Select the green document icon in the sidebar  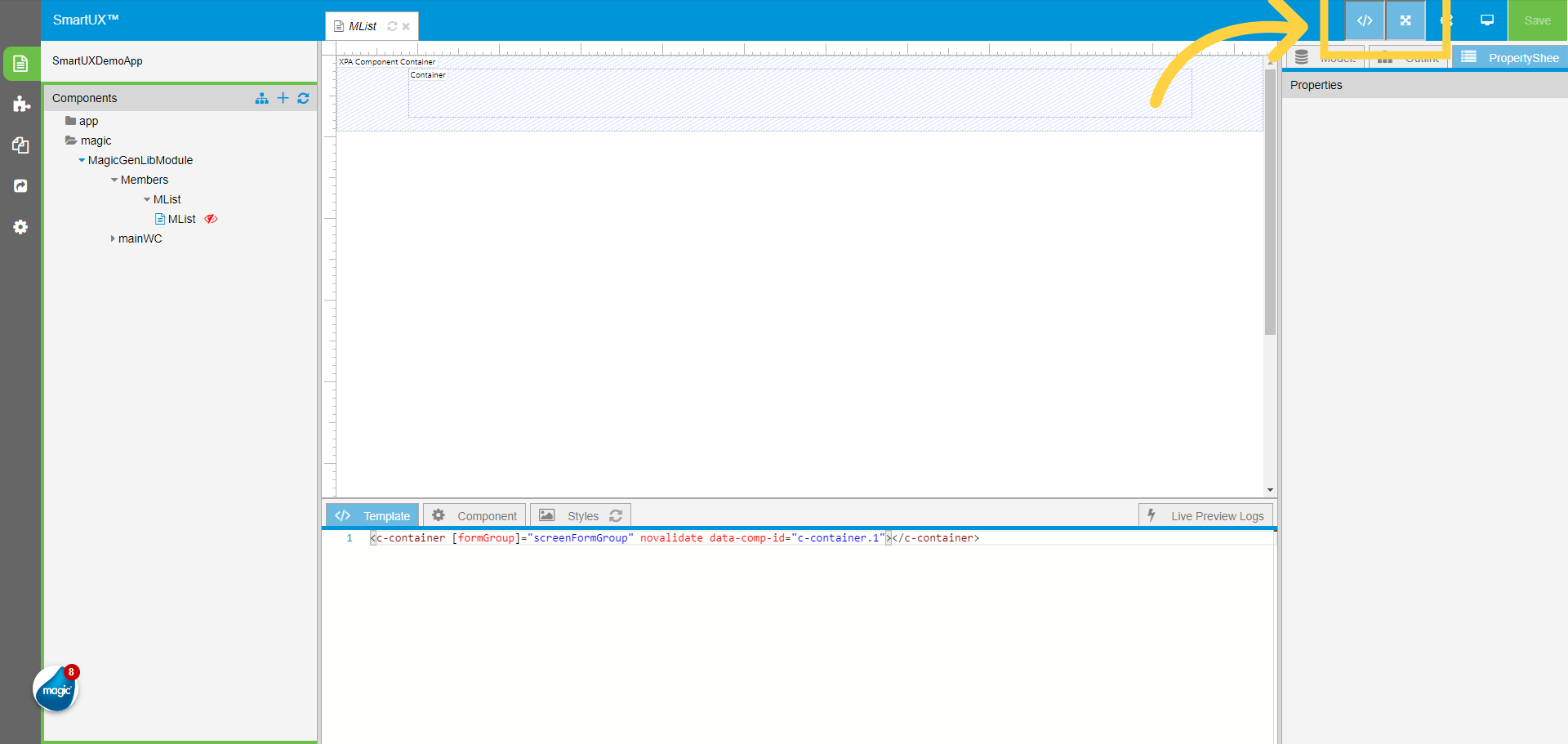coord(20,63)
